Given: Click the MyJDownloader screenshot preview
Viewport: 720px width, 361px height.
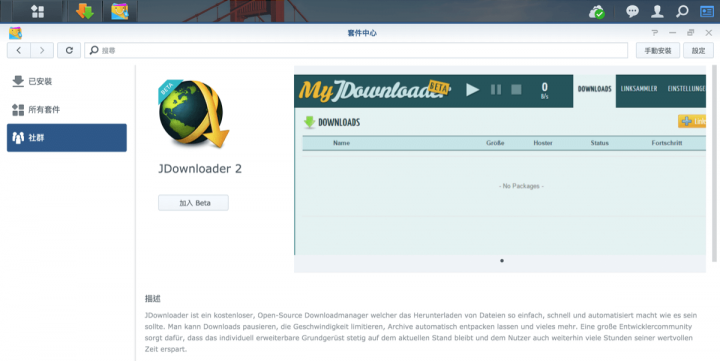Looking at the screenshot, I should pyautogui.click(x=500, y=164).
